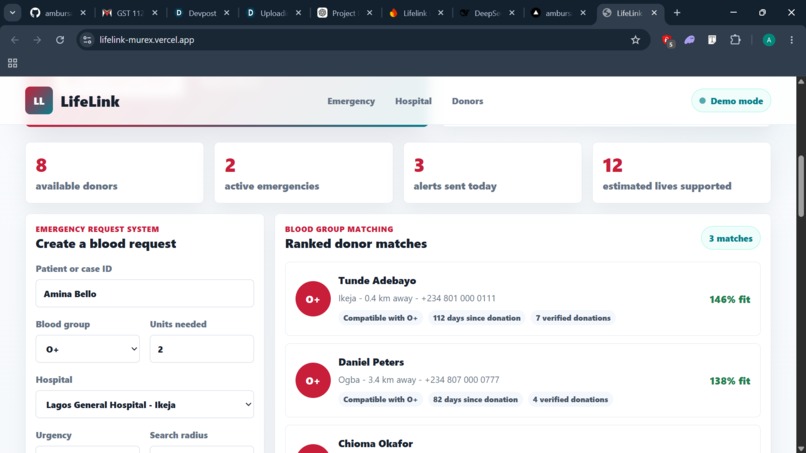Click the 112 days since donation tag
This screenshot has height=453, width=806.
[x=477, y=318]
